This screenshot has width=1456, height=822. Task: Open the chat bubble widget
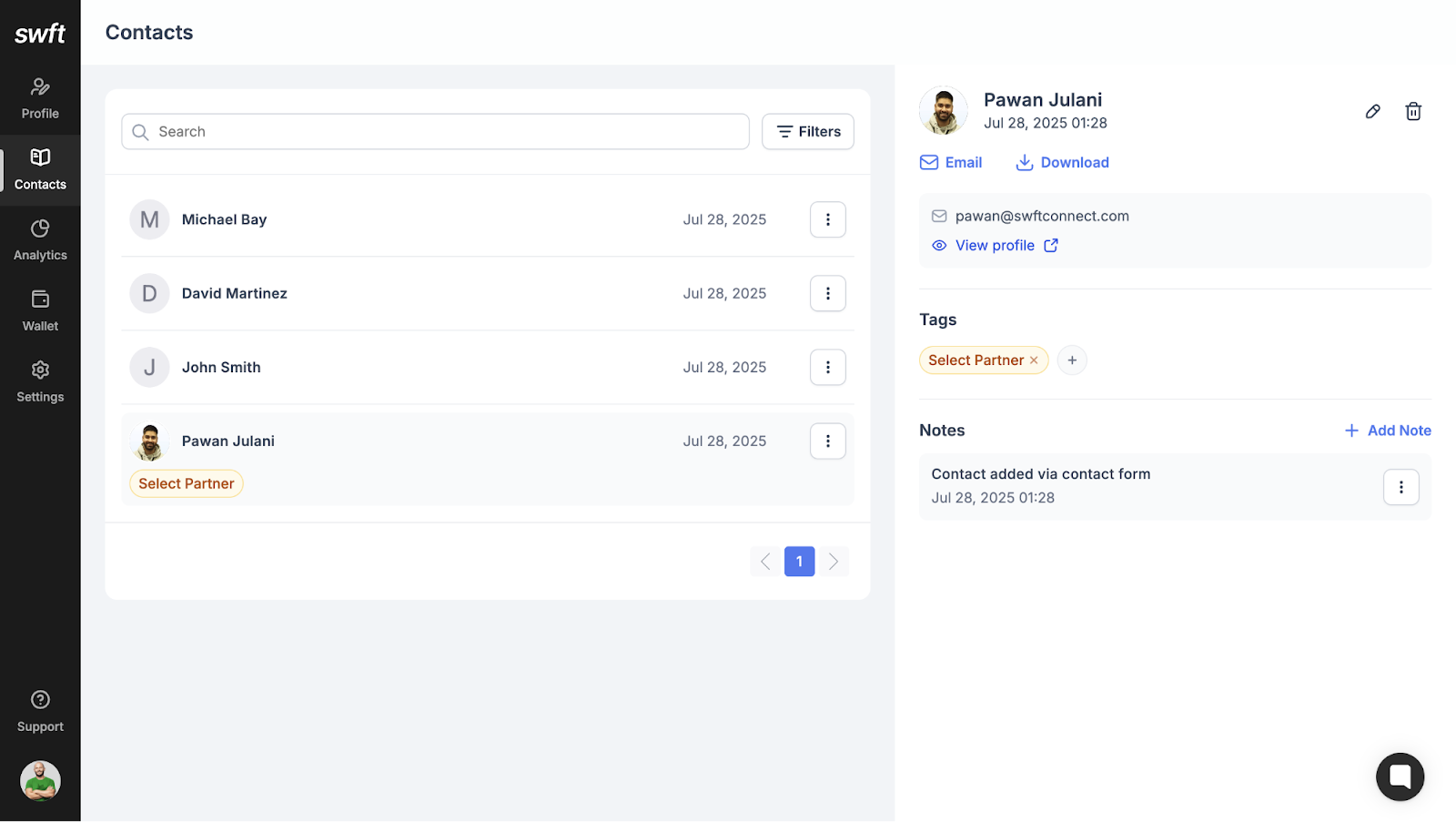[x=1400, y=776]
